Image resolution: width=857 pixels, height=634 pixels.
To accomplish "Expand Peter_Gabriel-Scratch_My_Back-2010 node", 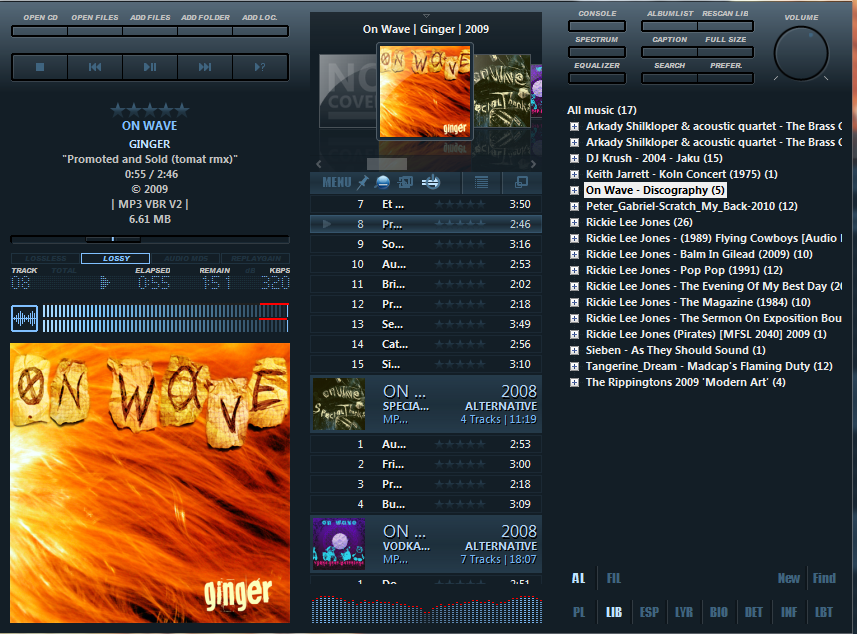I will click(574, 207).
